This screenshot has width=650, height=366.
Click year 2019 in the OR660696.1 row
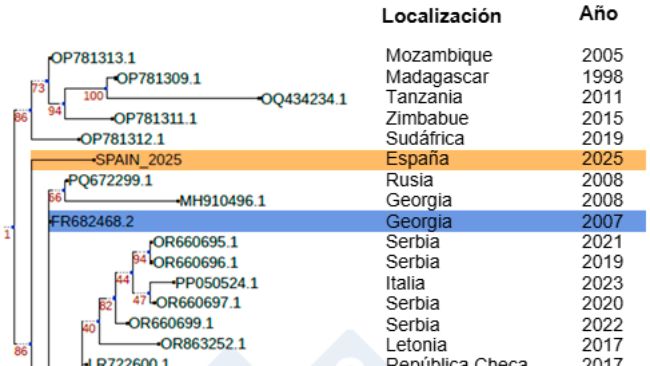click(x=602, y=262)
